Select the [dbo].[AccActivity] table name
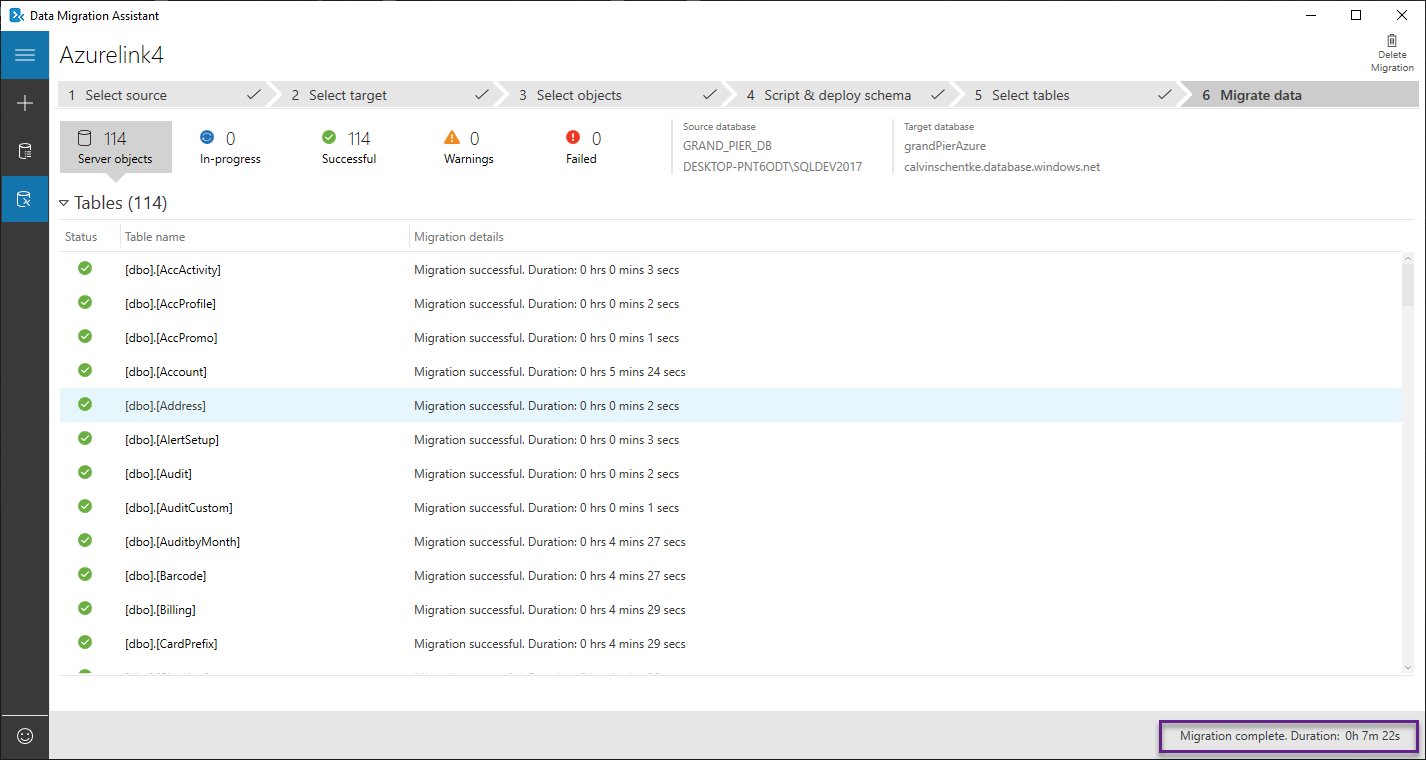Viewport: 1426px width, 760px height. click(173, 270)
